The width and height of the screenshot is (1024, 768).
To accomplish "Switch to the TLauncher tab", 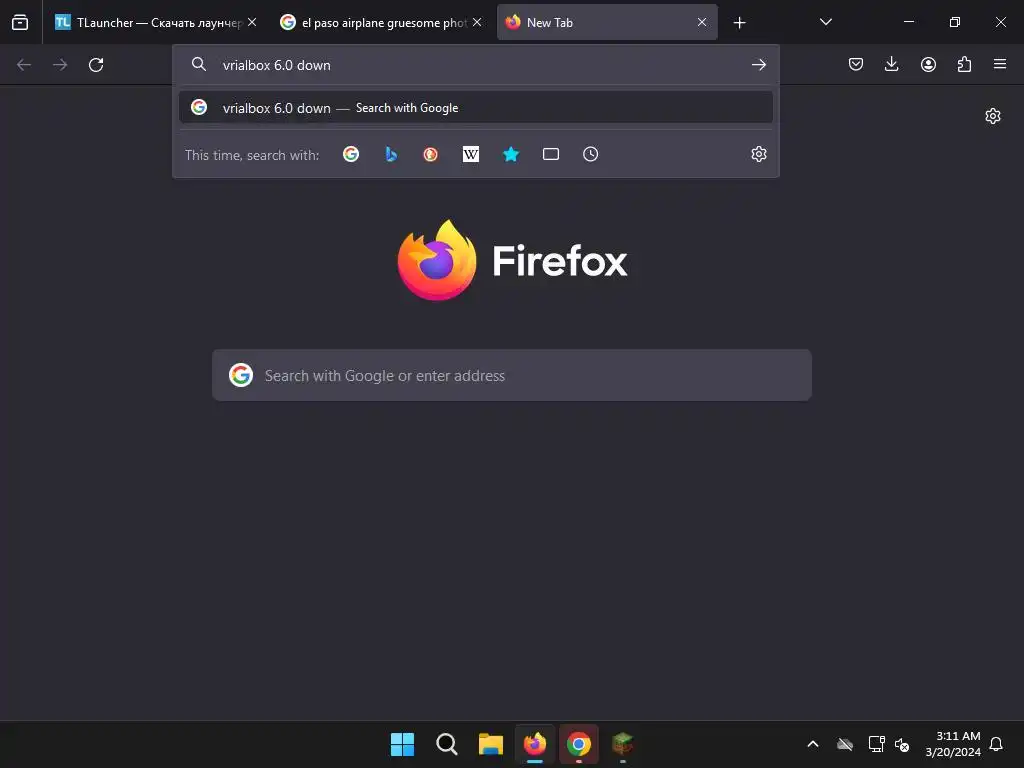I will click(x=155, y=22).
